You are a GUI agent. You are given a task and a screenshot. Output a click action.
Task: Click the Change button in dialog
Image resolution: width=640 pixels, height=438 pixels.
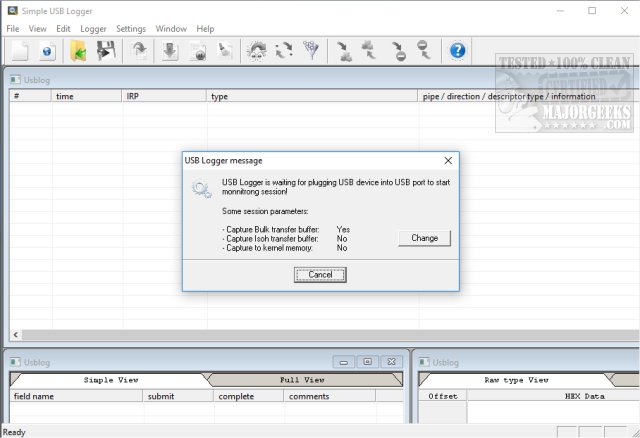(x=424, y=238)
